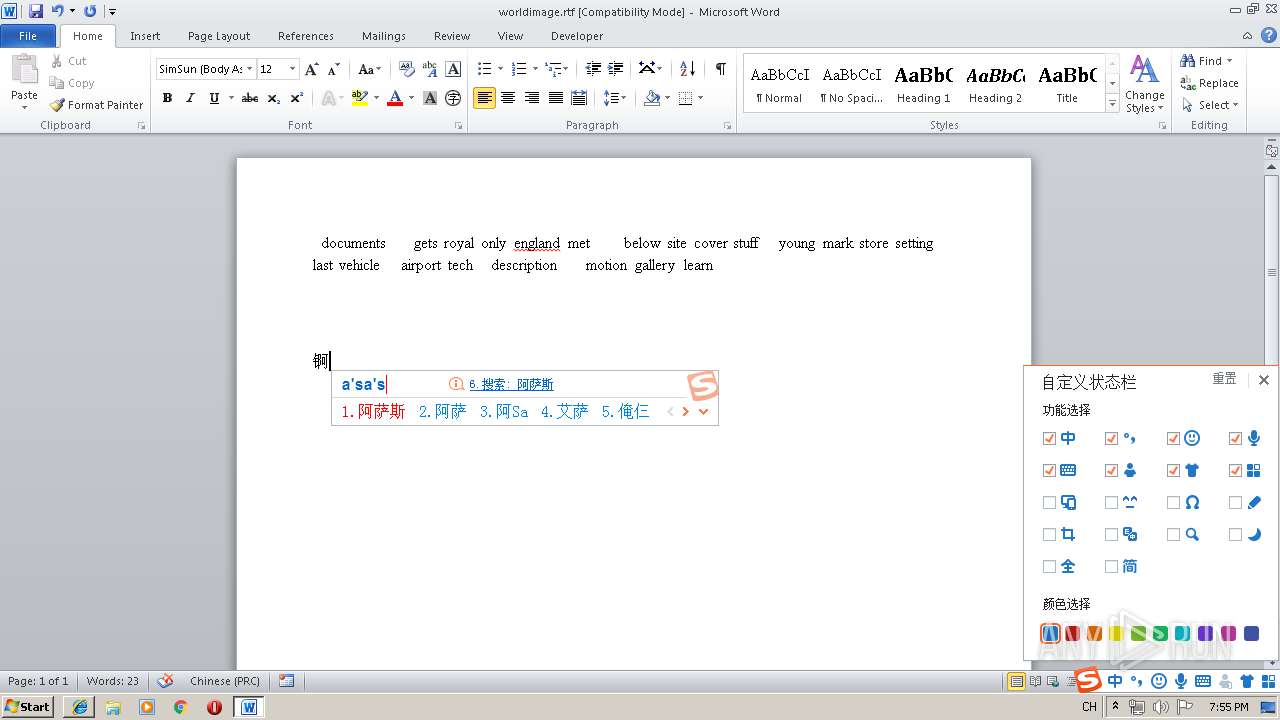Viewport: 1280px width, 720px height.
Task: Open the Phonetic Guide tool
Action: coord(430,69)
